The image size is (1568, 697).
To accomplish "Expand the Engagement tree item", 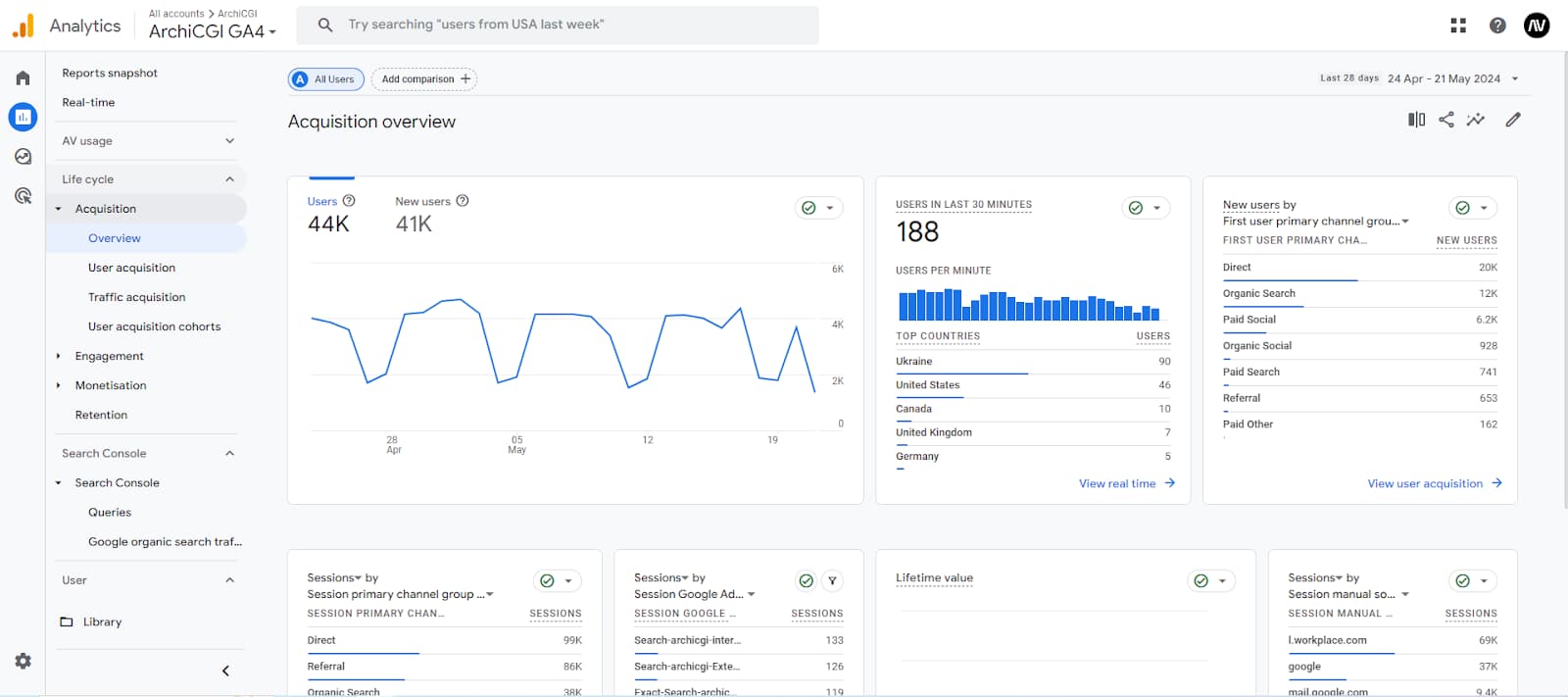I will (x=59, y=357).
